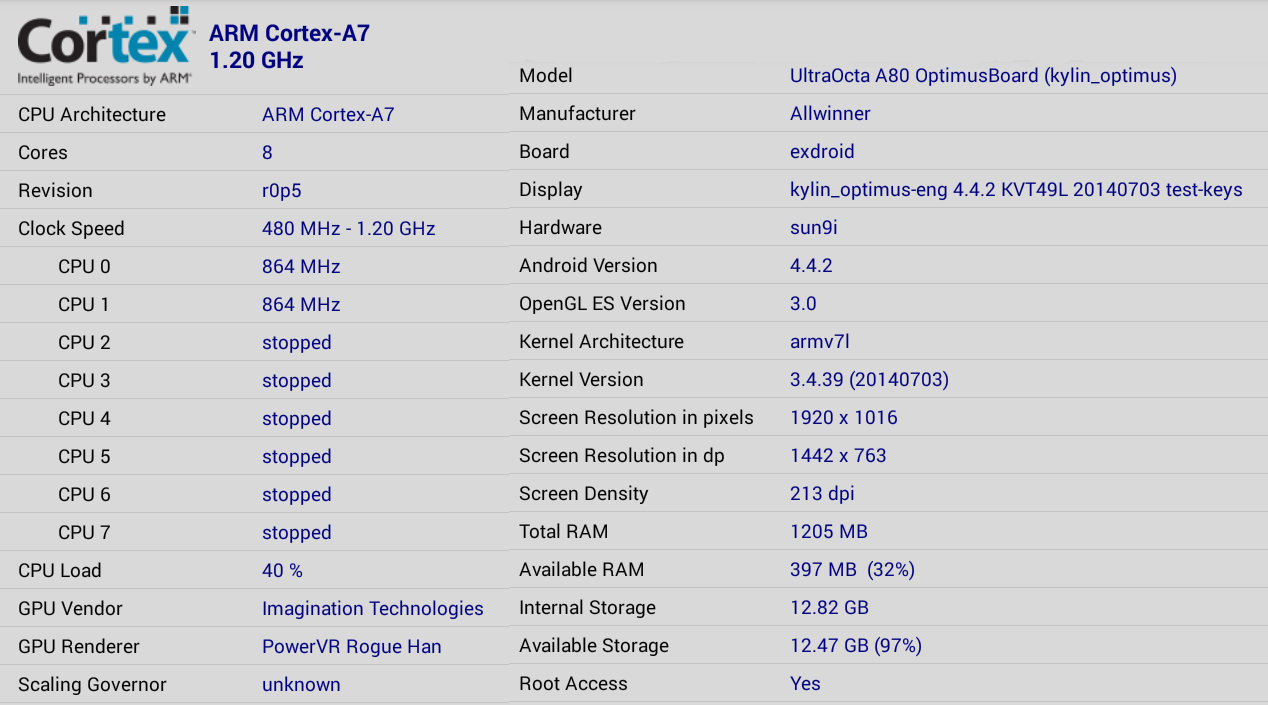Select the Model UltraOcta A80 OptimusBoard value
This screenshot has width=1268, height=705.
click(x=983, y=75)
